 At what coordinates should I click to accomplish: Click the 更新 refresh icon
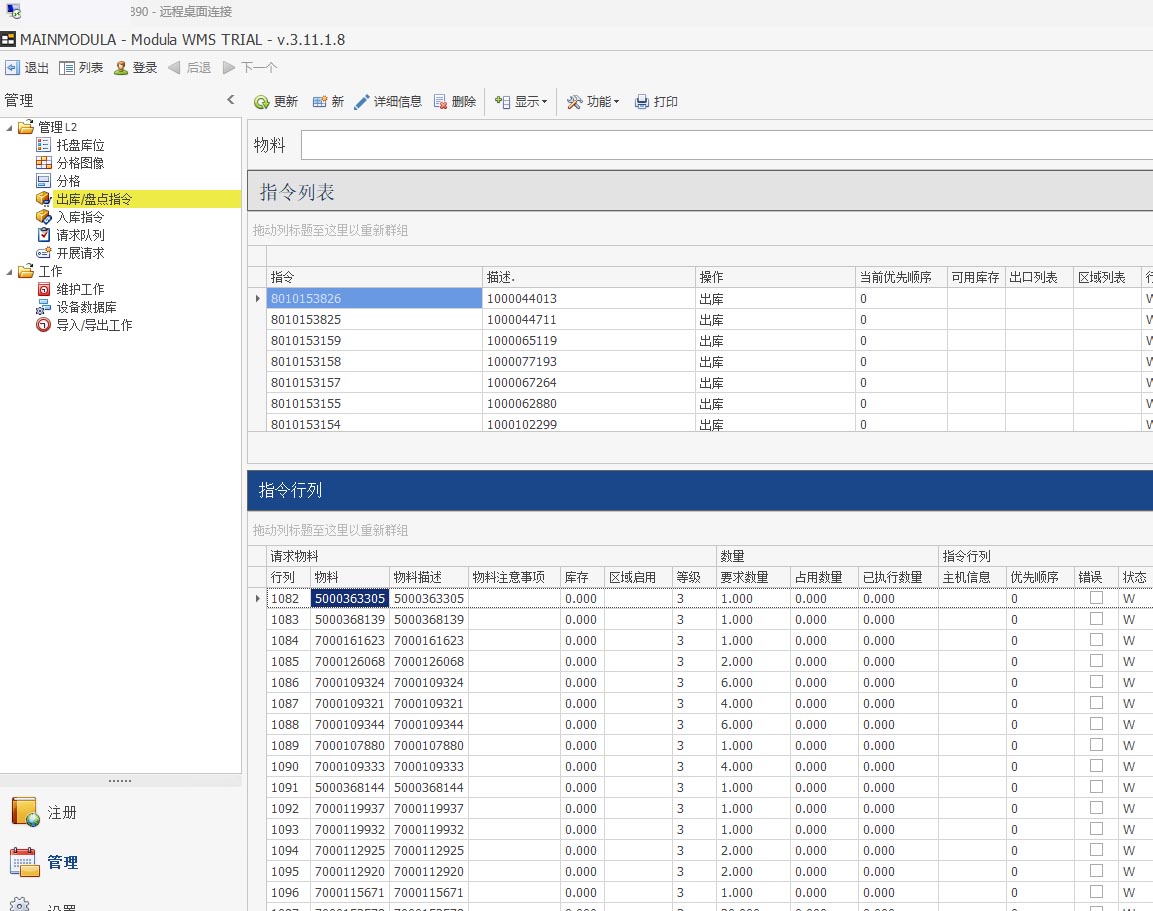[262, 102]
